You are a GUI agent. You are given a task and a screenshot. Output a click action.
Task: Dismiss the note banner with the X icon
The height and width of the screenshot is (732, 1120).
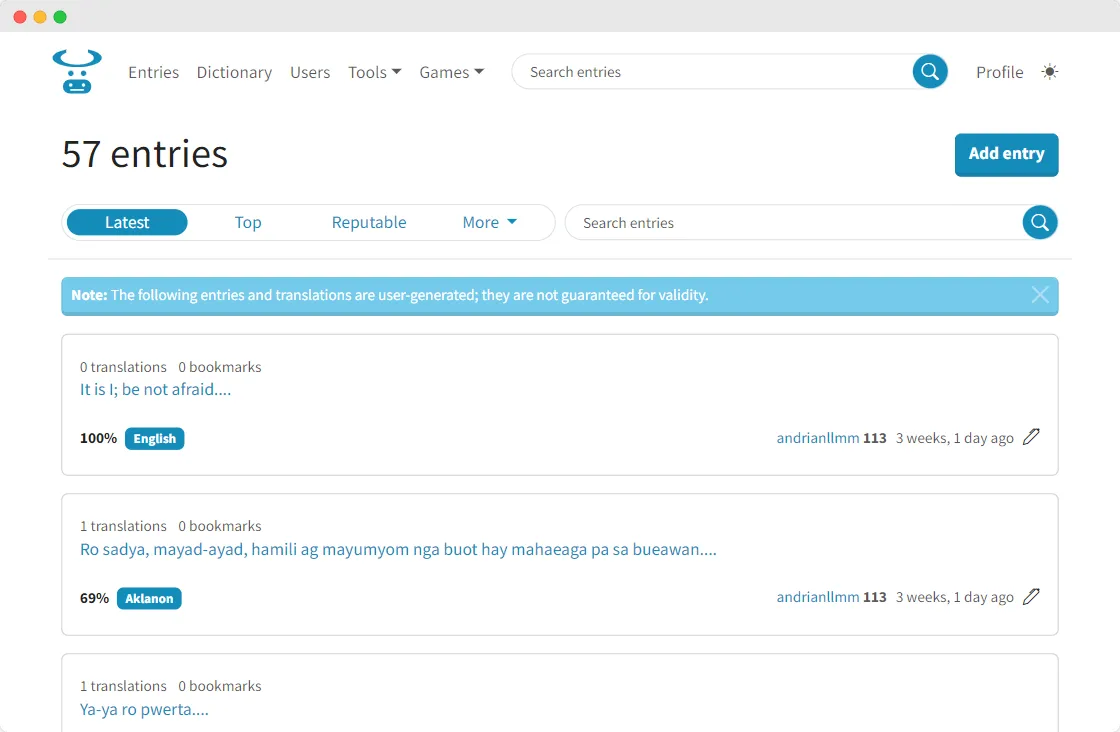pyautogui.click(x=1040, y=295)
